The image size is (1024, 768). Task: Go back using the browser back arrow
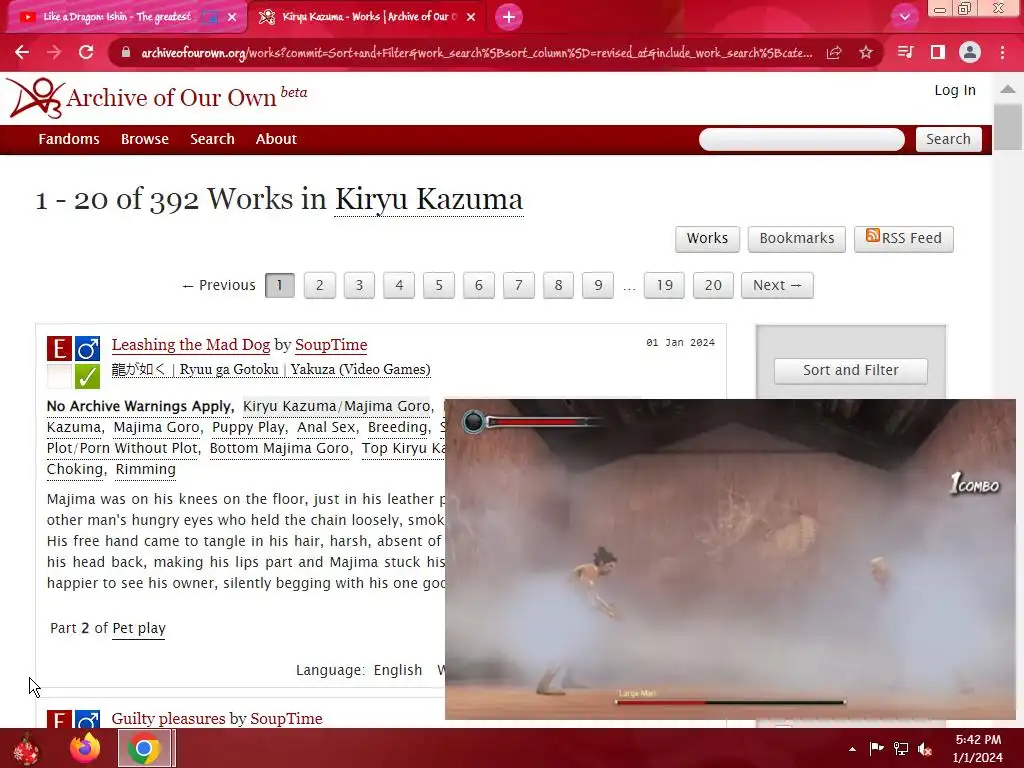[22, 52]
